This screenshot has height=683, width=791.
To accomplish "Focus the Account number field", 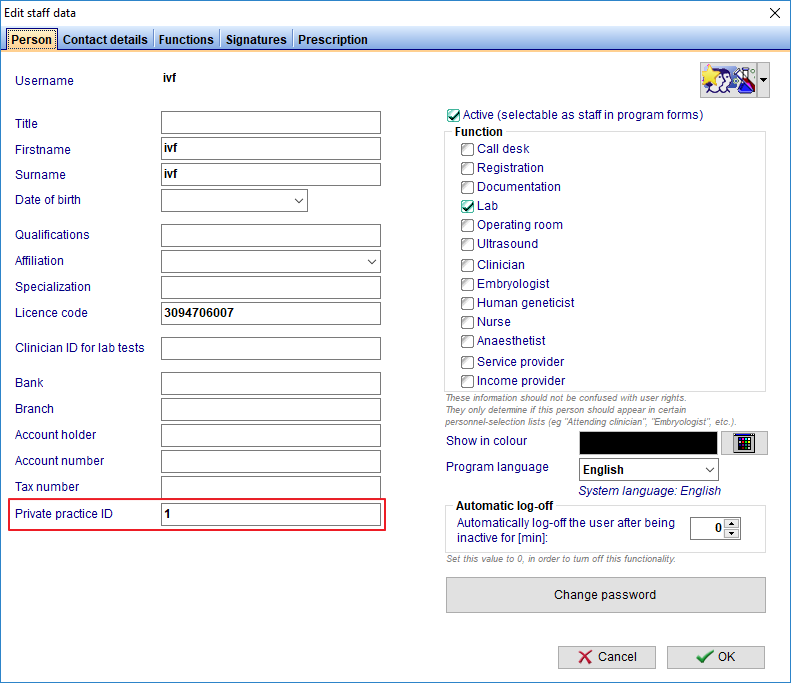I will 271,462.
